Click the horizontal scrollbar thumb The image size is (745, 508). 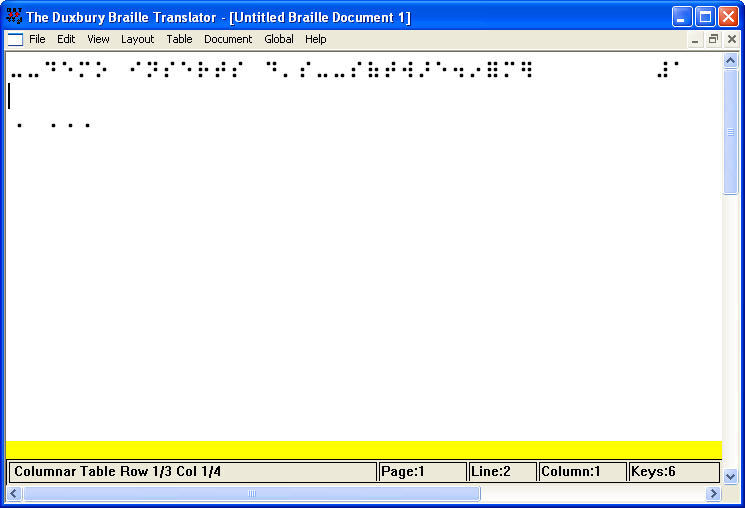[x=251, y=494]
